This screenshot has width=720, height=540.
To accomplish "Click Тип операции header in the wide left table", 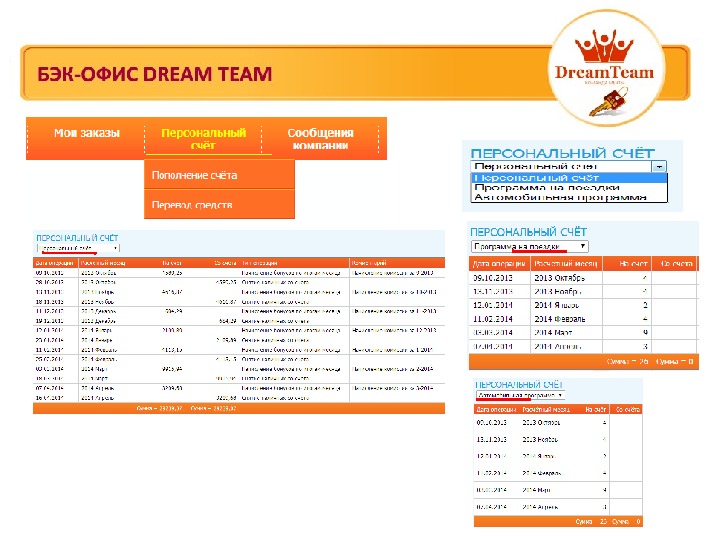I will pyautogui.click(x=259, y=263).
